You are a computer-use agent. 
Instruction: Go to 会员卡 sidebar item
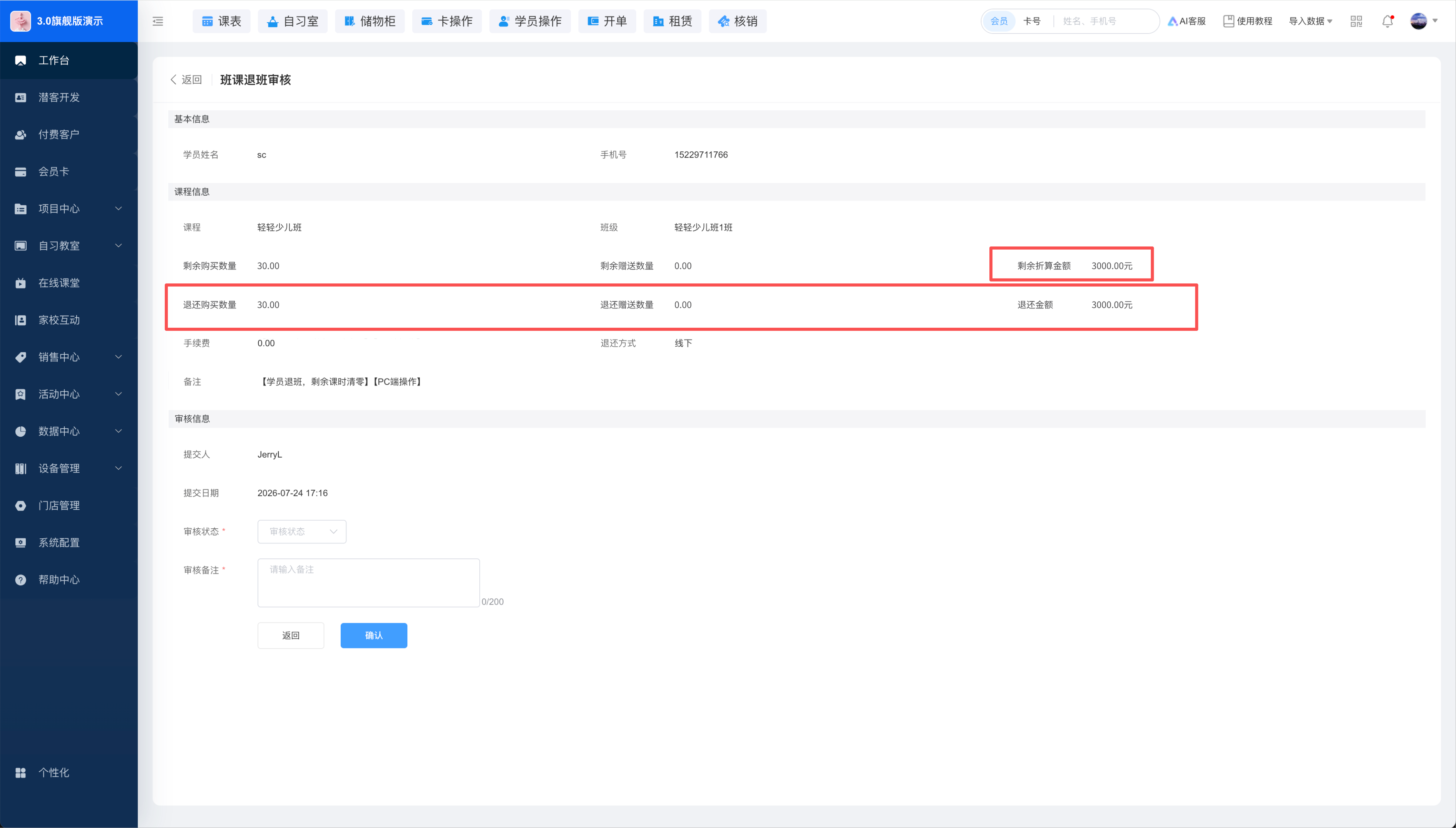pyautogui.click(x=69, y=172)
